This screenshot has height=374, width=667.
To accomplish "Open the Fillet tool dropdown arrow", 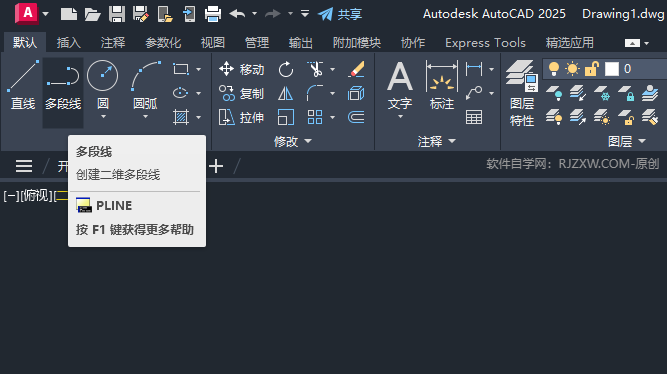I will point(333,93).
